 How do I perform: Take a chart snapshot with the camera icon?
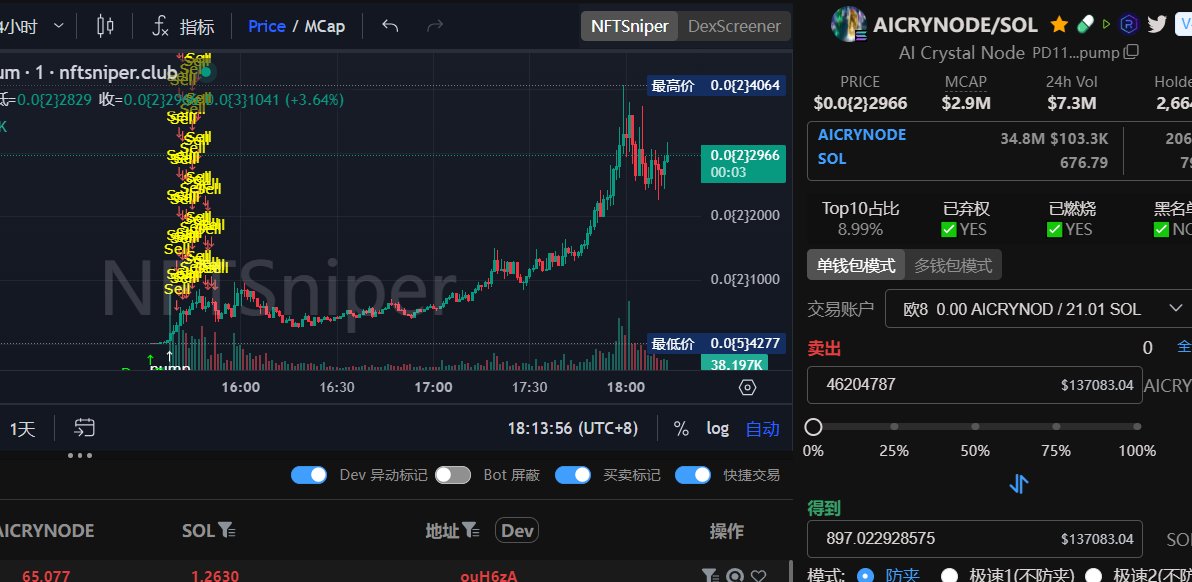pos(747,388)
